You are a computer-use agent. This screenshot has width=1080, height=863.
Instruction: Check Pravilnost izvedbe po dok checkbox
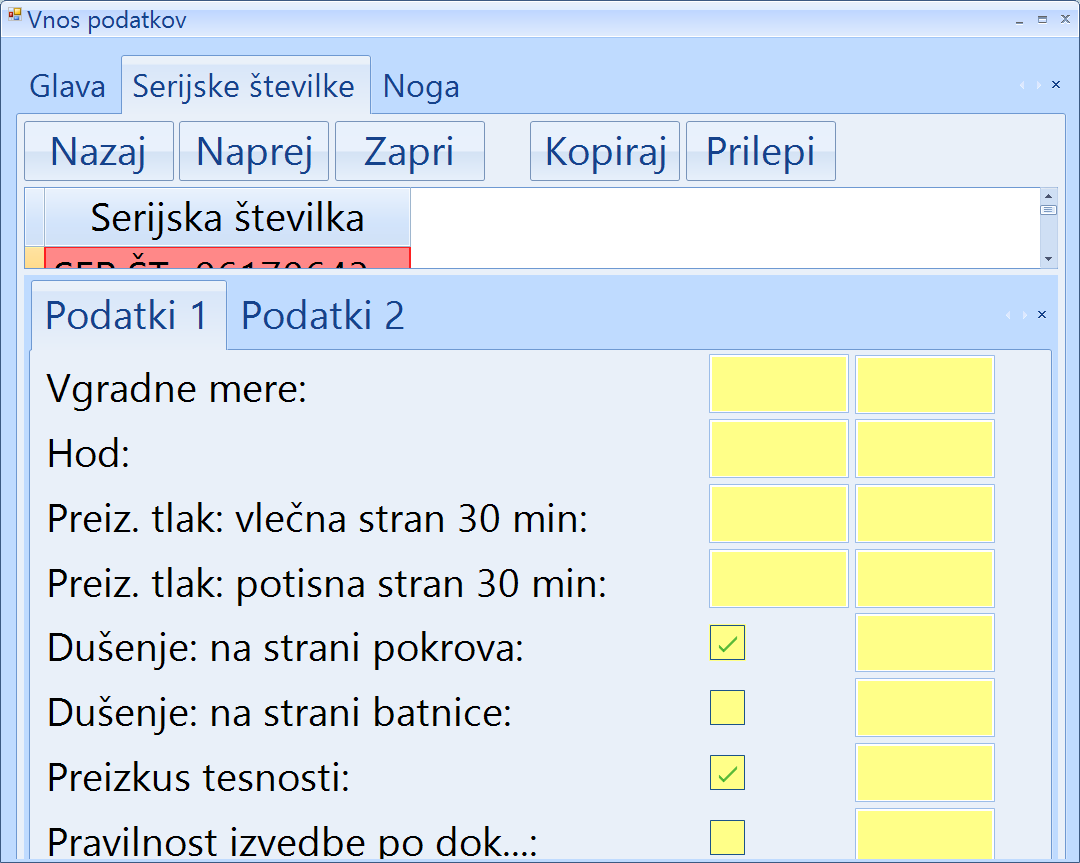[727, 837]
